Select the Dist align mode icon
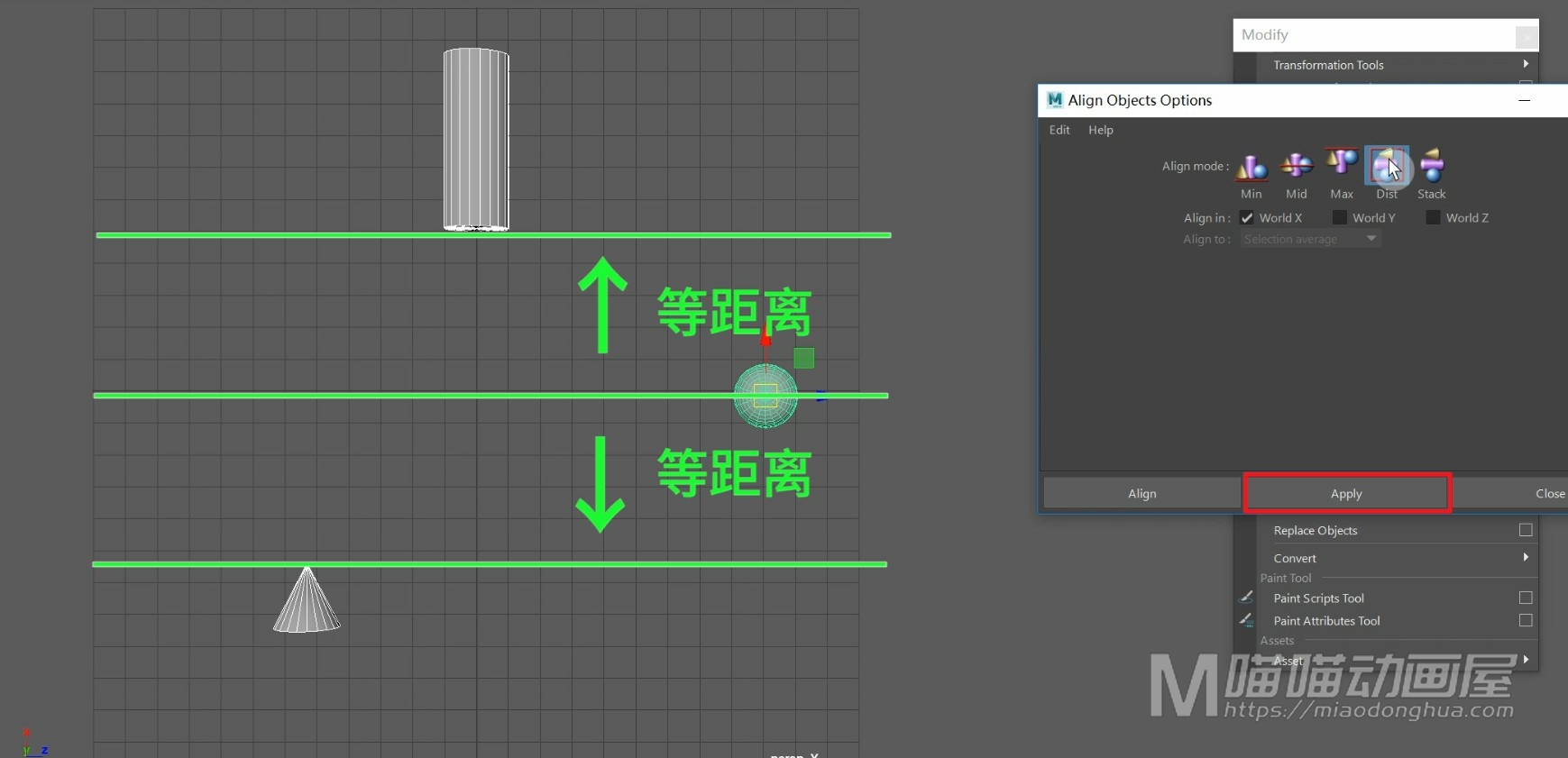1568x758 pixels. [x=1387, y=166]
